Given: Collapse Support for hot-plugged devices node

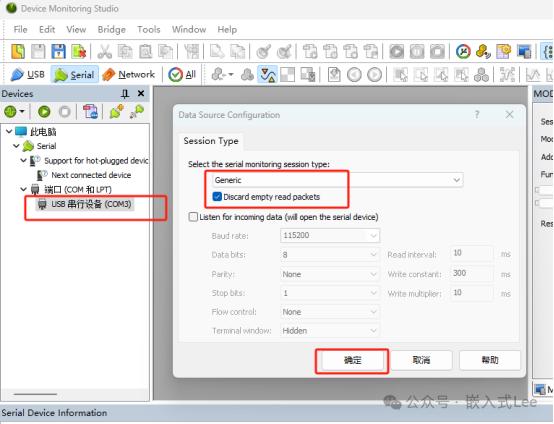Looking at the screenshot, I should pos(23,160).
